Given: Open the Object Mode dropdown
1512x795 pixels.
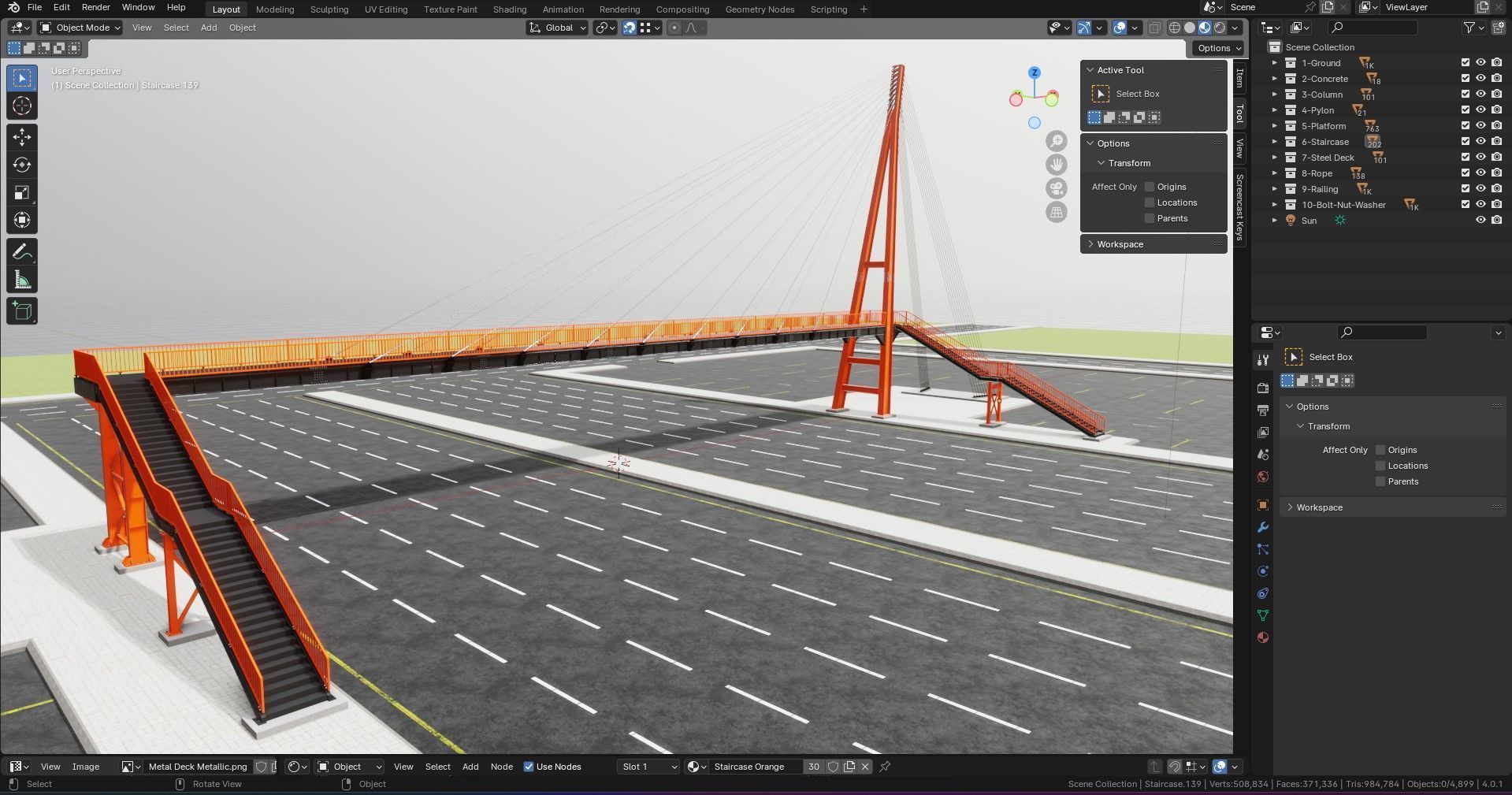Looking at the screenshot, I should [x=80, y=28].
